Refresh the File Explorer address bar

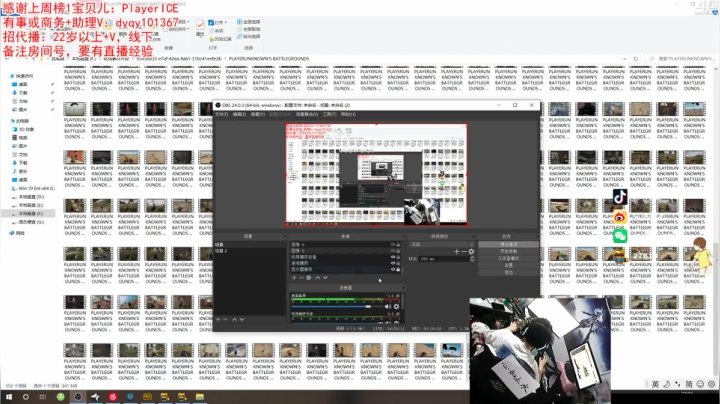tap(636, 59)
